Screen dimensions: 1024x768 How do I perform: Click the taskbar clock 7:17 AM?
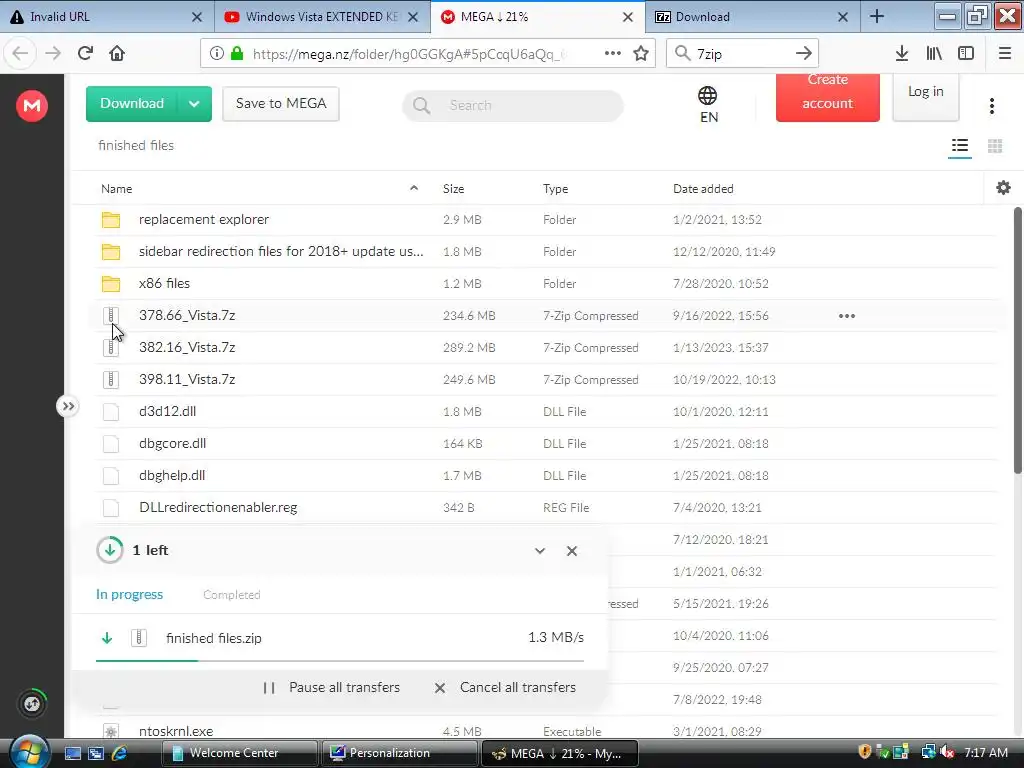(986, 752)
